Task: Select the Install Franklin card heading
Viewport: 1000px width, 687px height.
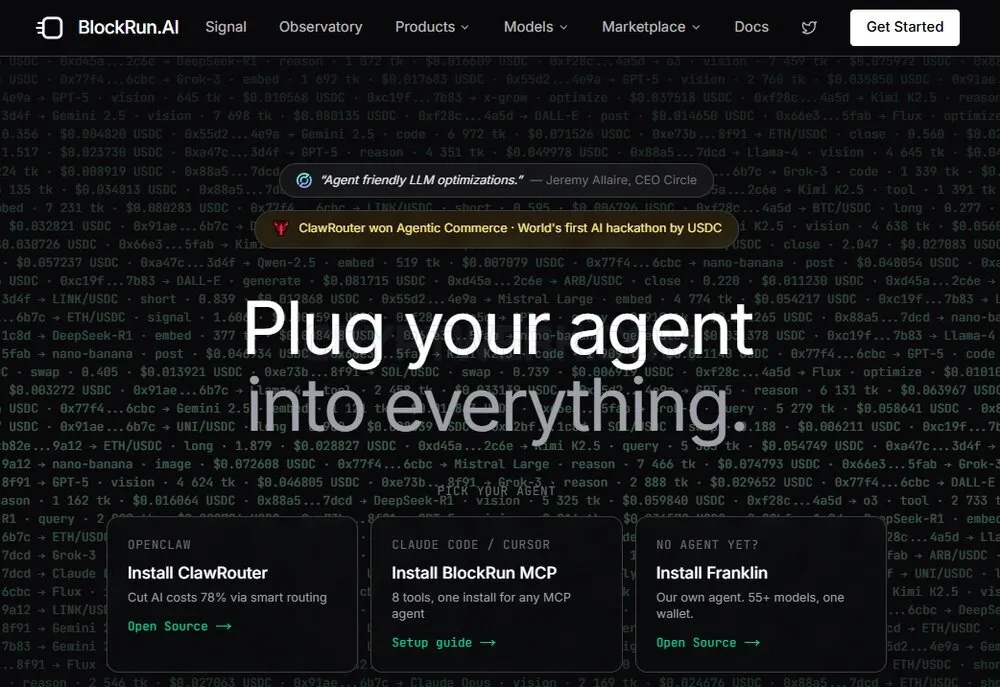Action: coord(712,573)
